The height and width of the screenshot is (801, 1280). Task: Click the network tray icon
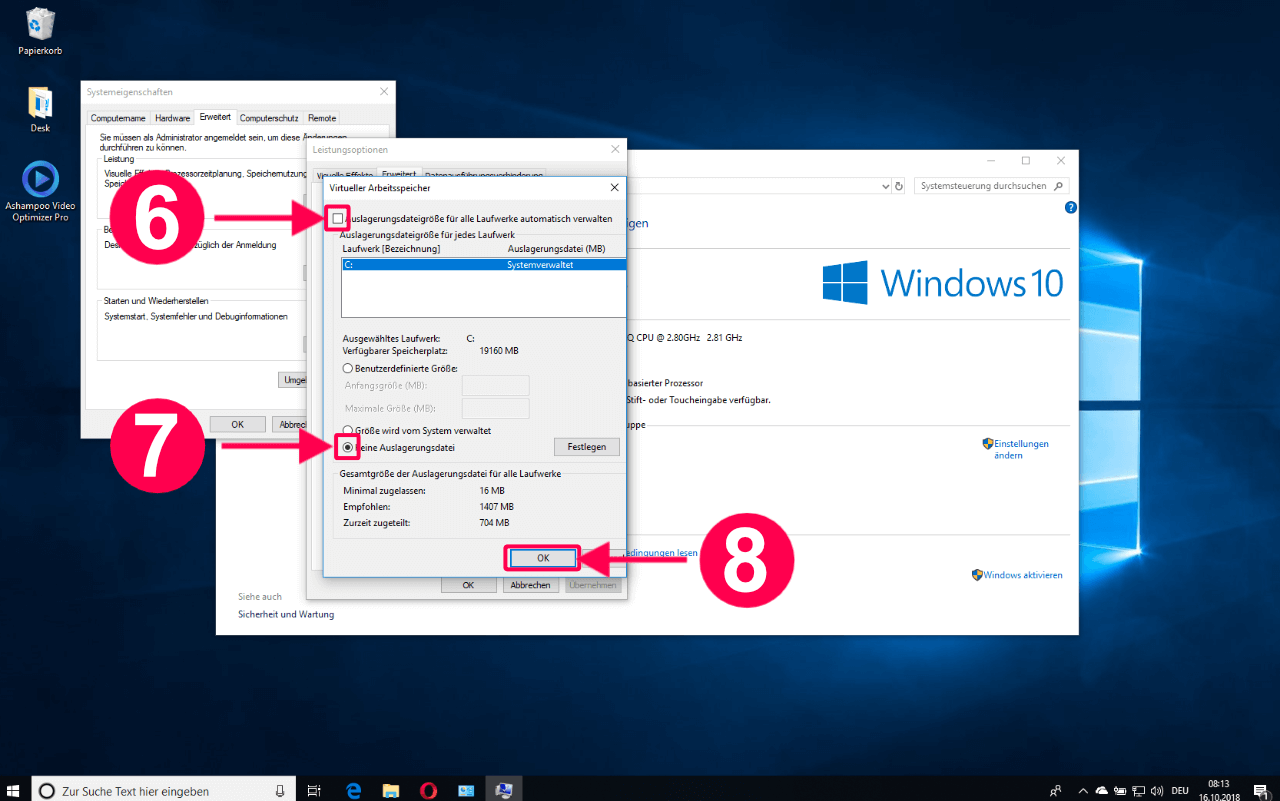coord(1139,790)
